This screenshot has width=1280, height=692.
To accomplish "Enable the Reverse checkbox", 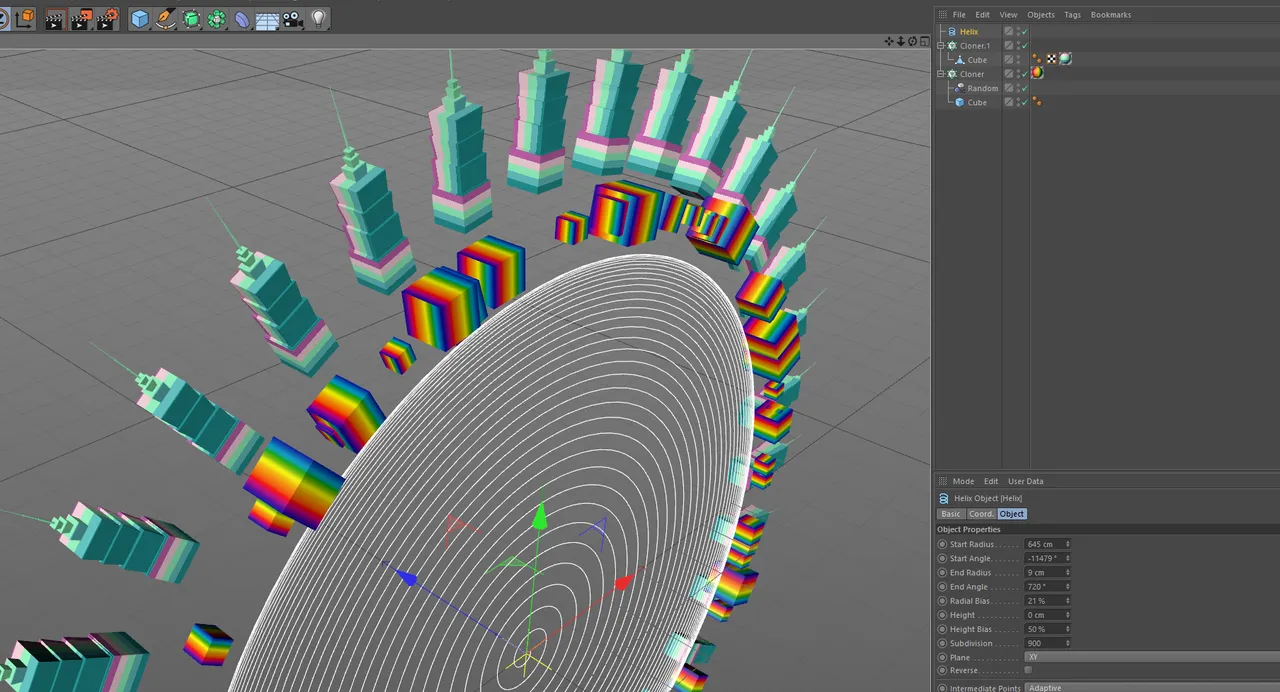I will point(1029,670).
